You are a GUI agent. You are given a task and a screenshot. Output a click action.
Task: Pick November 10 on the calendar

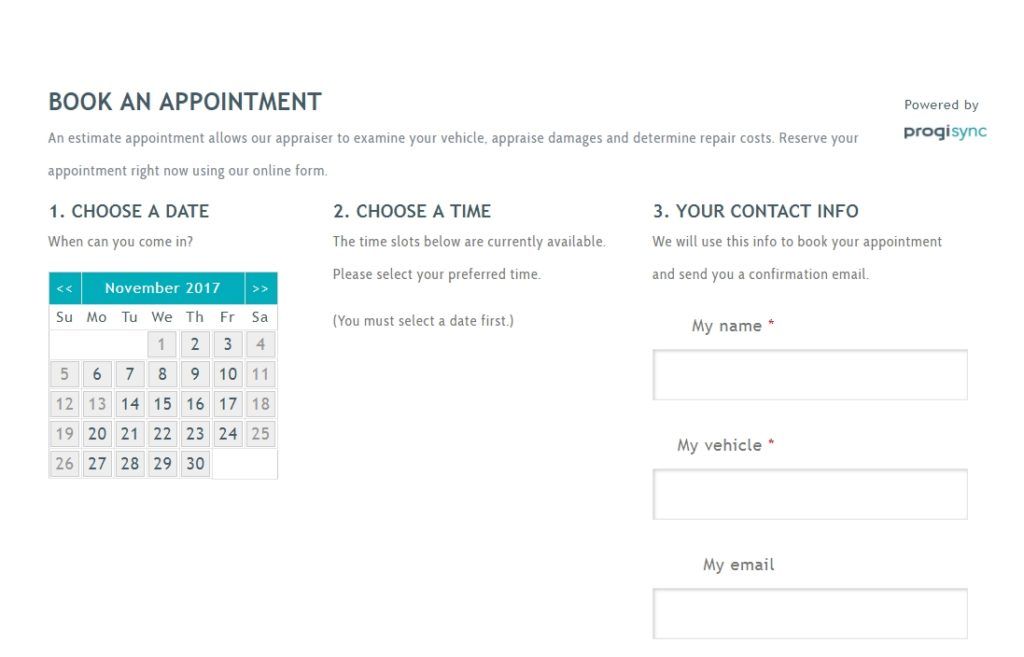point(228,375)
